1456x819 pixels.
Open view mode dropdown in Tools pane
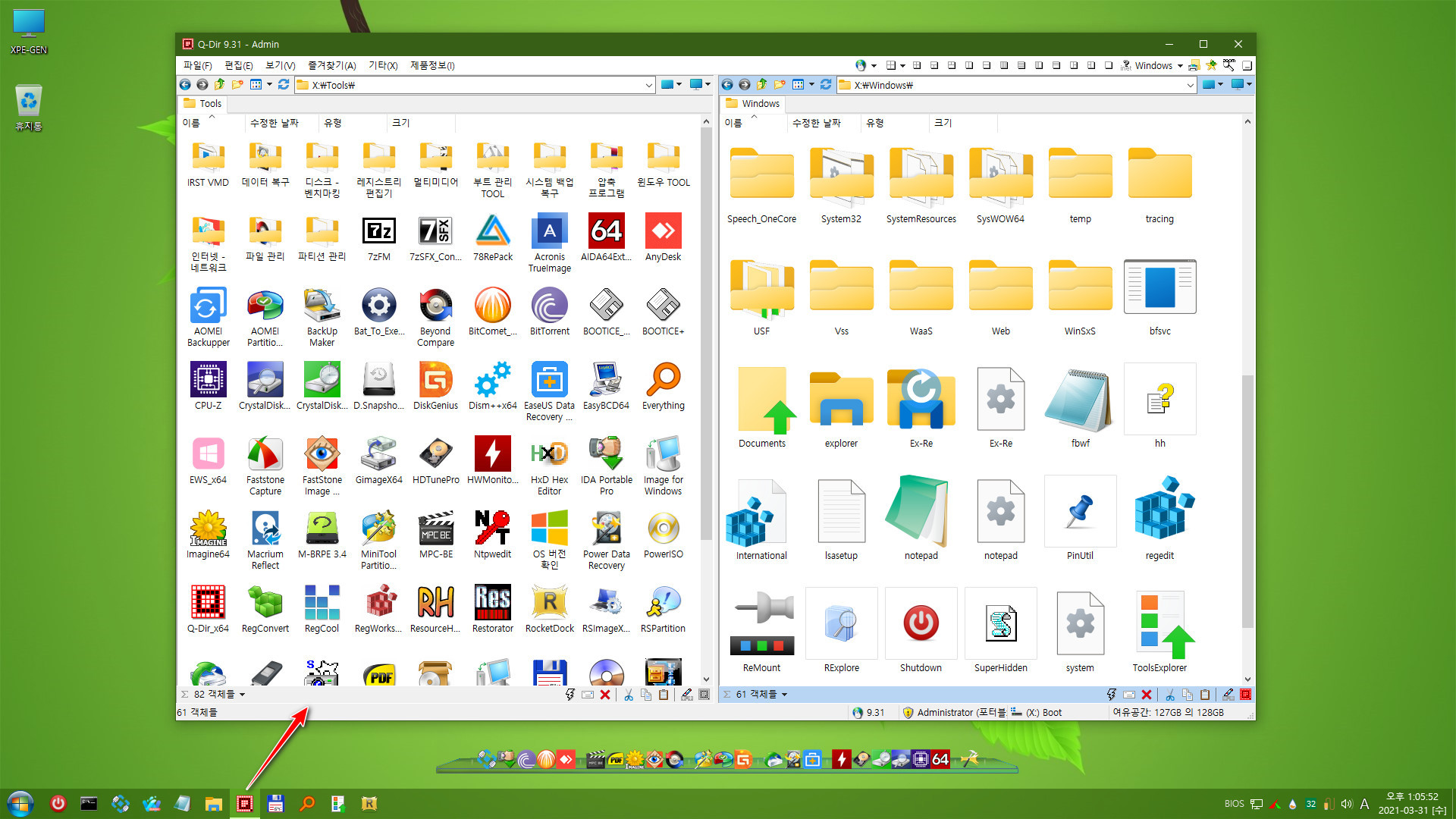pyautogui.click(x=269, y=85)
